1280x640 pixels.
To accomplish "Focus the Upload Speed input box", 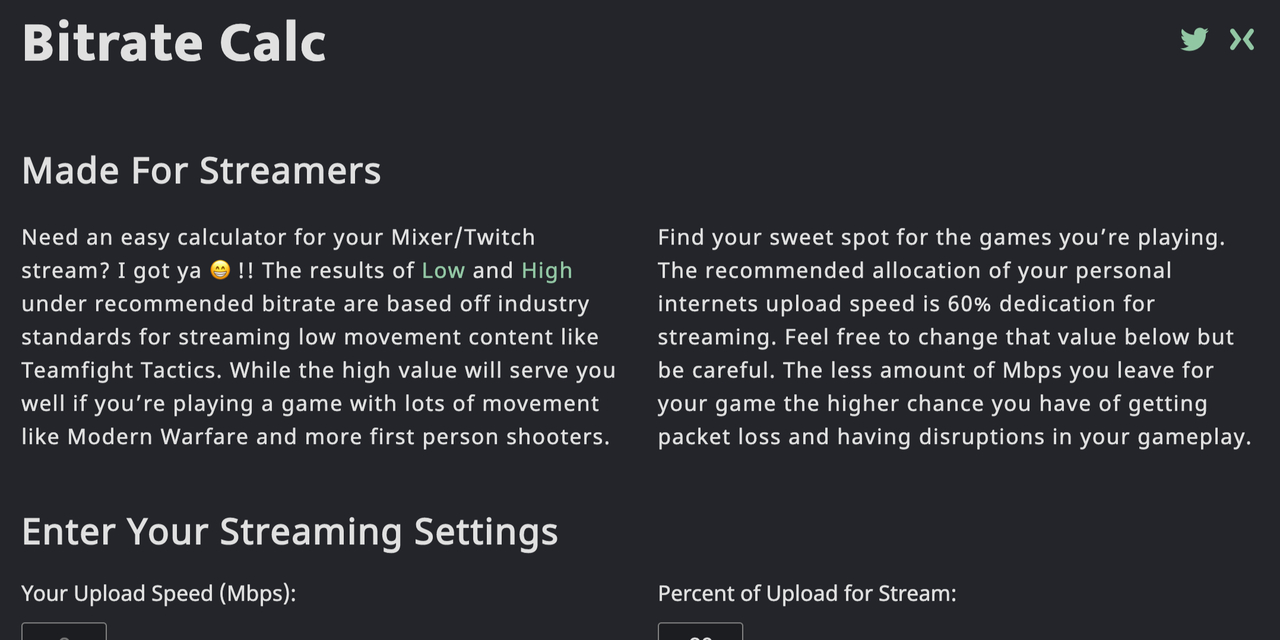I will [x=64, y=632].
